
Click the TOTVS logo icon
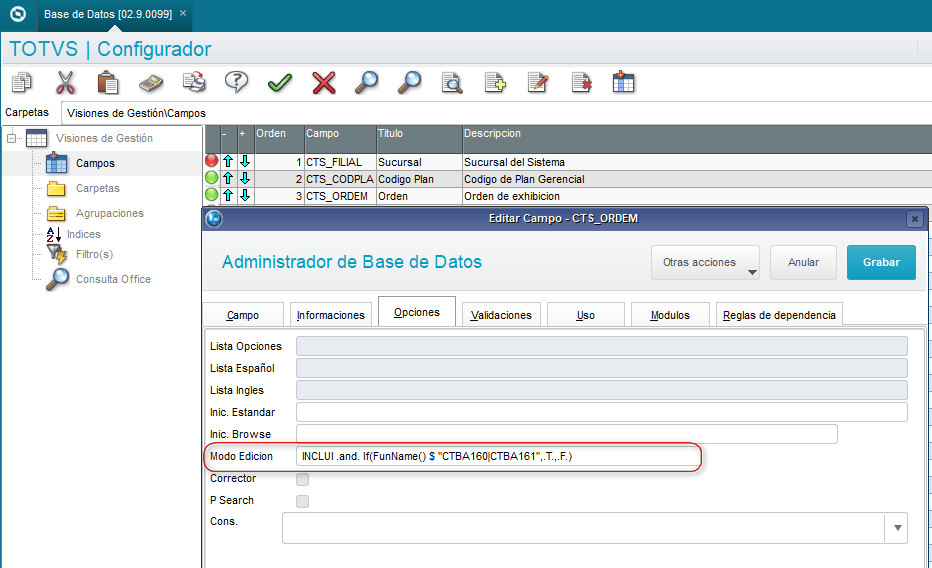[18, 14]
